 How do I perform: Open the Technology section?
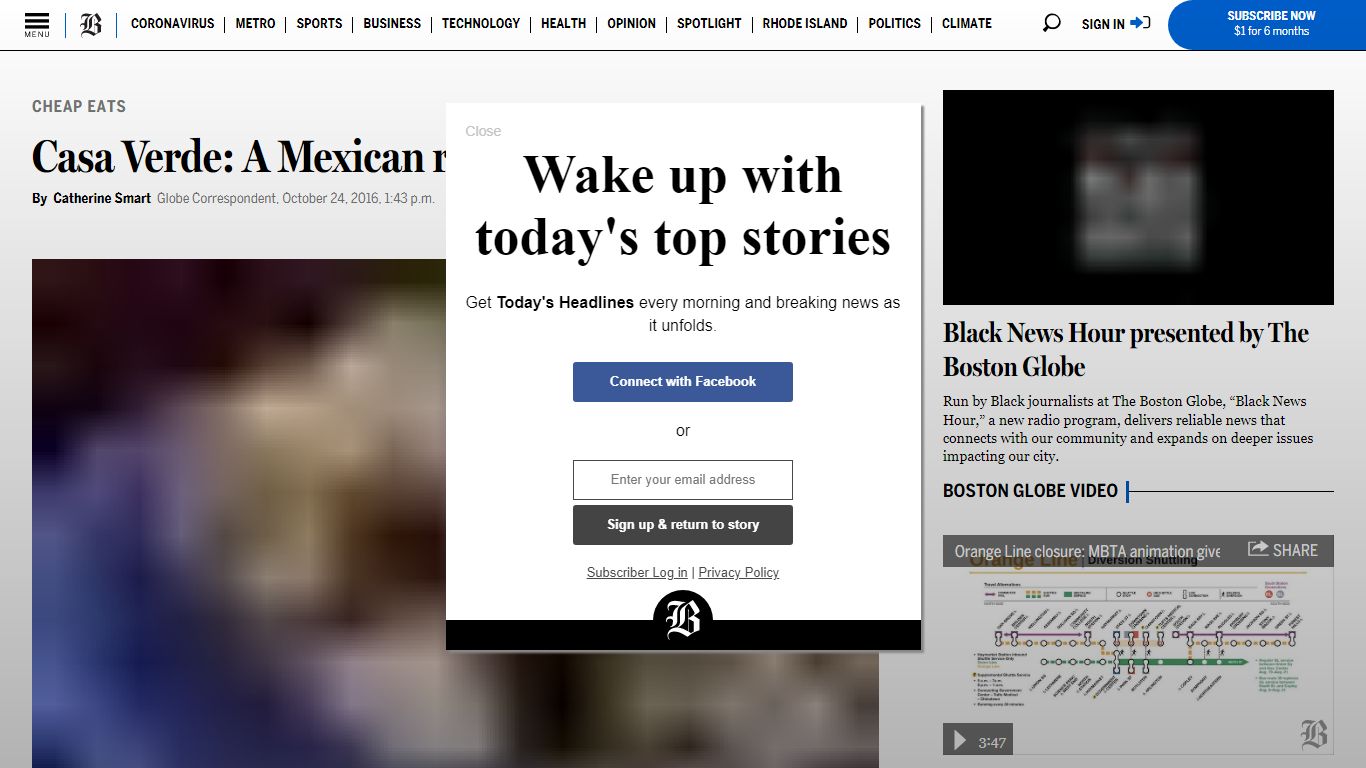coord(481,23)
